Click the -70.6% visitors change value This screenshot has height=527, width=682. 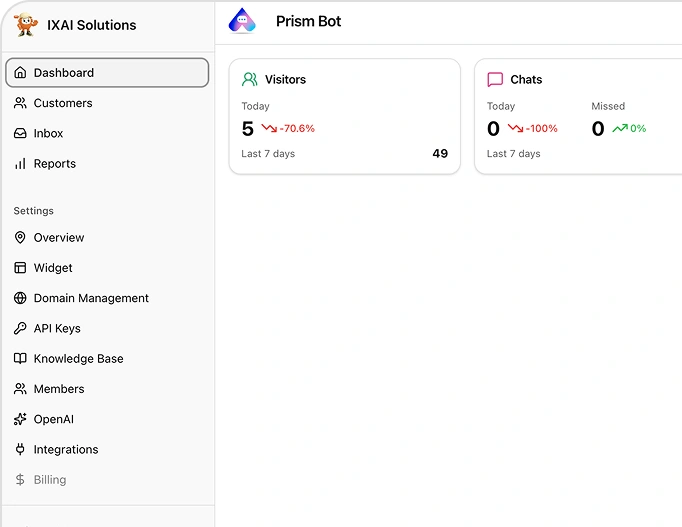click(297, 128)
